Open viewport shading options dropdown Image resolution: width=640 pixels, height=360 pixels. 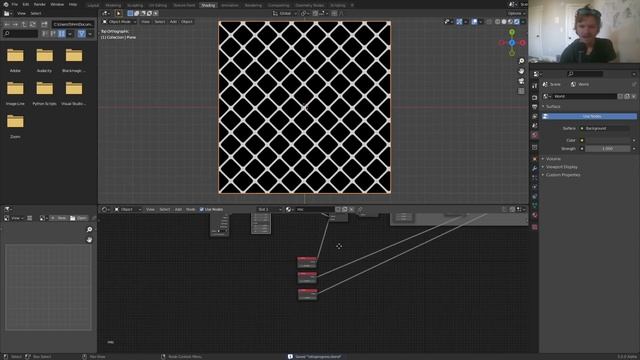(523, 22)
